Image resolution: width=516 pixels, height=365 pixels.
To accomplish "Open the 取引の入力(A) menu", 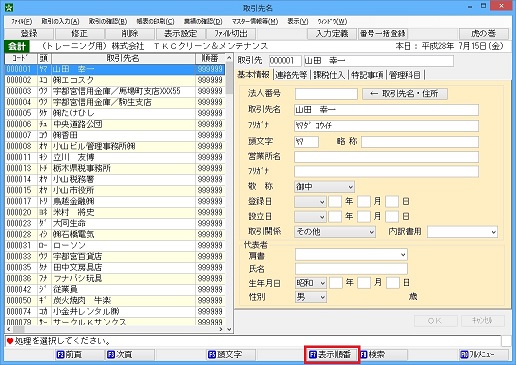I will [x=60, y=22].
